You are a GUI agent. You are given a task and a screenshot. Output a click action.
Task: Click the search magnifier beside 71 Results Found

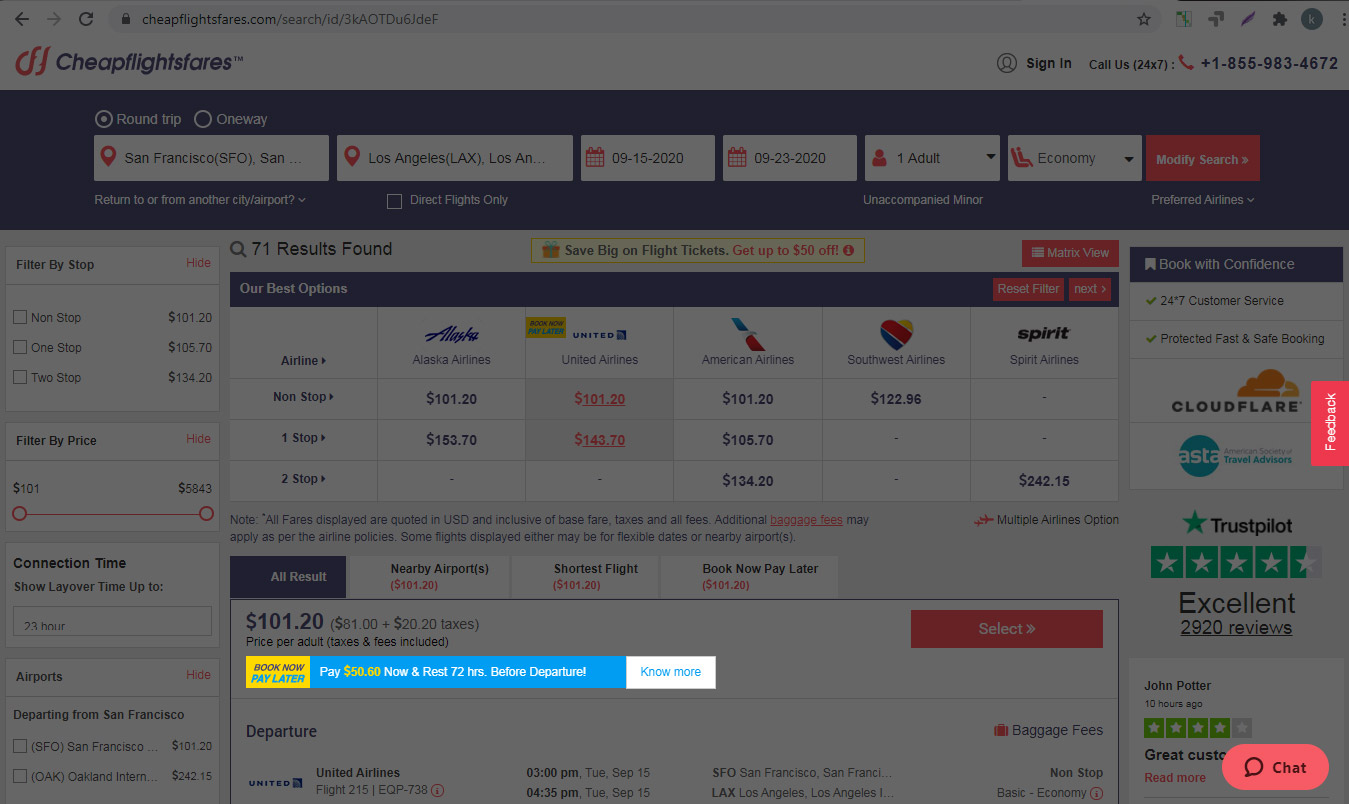pos(238,249)
